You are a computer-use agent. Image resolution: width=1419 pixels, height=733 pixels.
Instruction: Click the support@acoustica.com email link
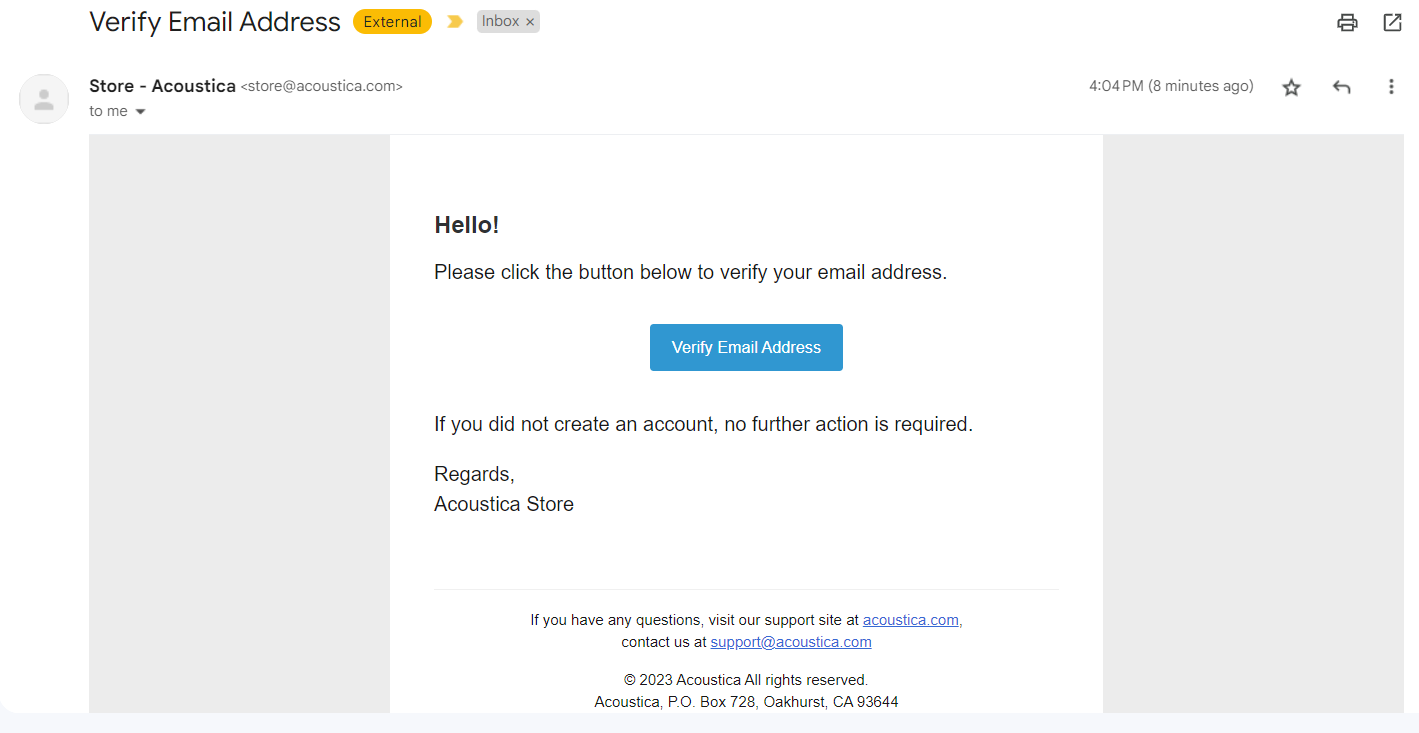(x=791, y=642)
